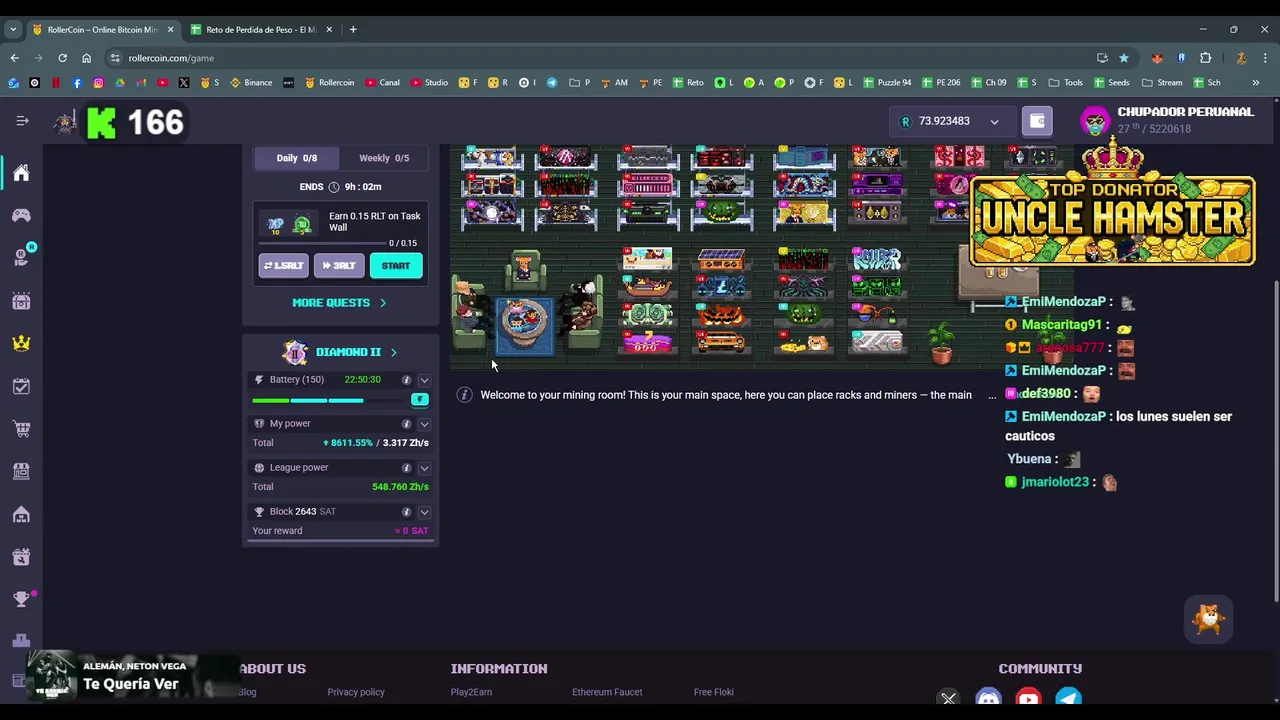This screenshot has width=1280, height=720.
Task: Click the START quest button
Action: point(396,266)
